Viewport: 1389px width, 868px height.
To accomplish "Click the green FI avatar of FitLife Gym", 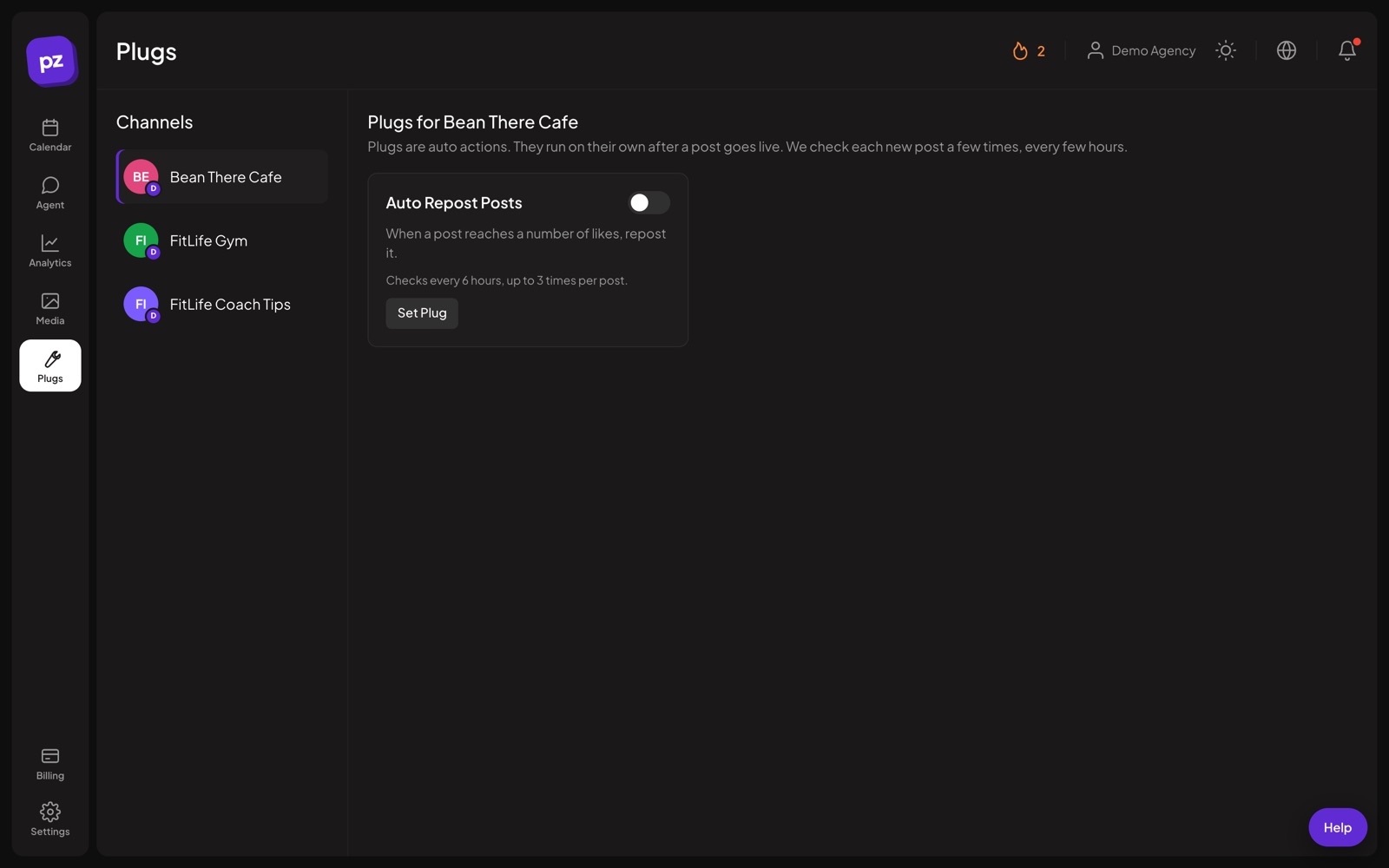I will (141, 240).
